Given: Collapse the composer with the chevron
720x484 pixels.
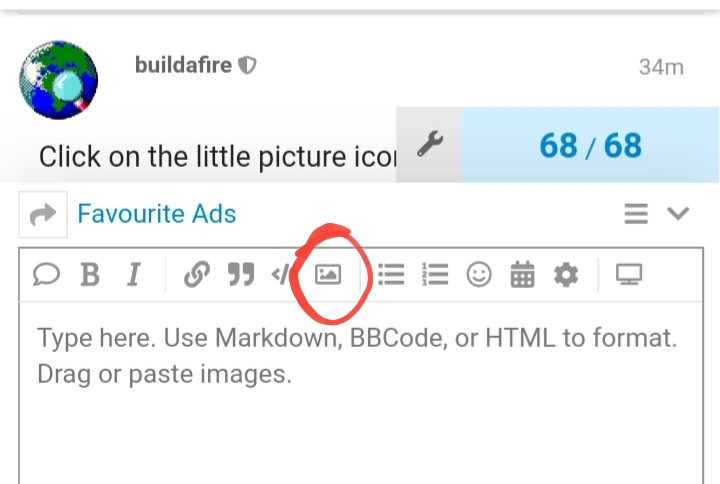Looking at the screenshot, I should (x=678, y=214).
